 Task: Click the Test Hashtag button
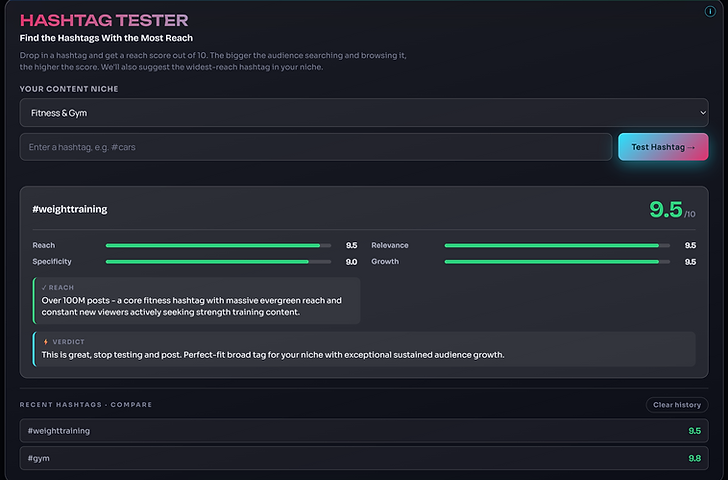663,147
